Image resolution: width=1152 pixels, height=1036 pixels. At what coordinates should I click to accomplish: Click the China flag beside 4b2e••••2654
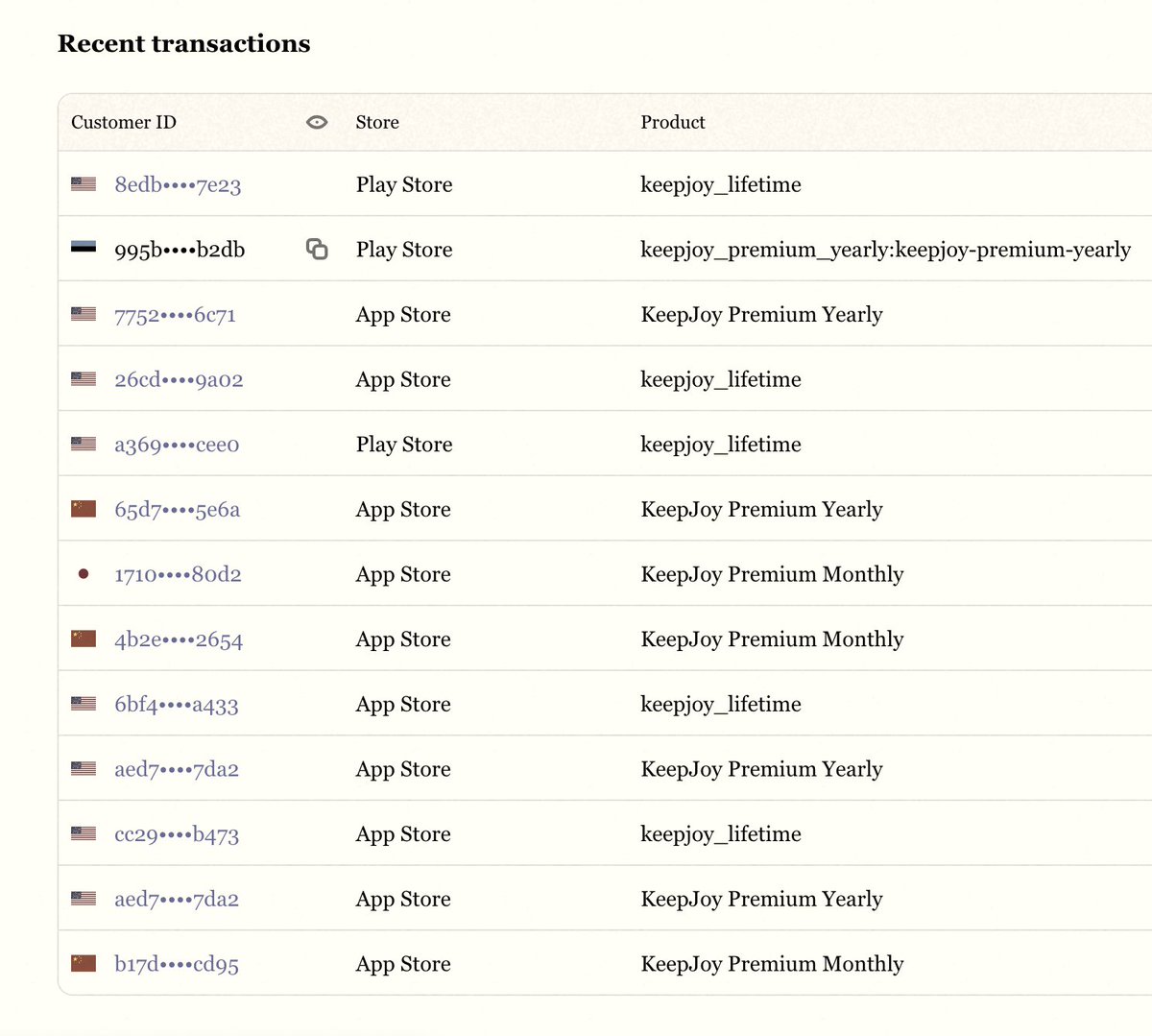[84, 638]
